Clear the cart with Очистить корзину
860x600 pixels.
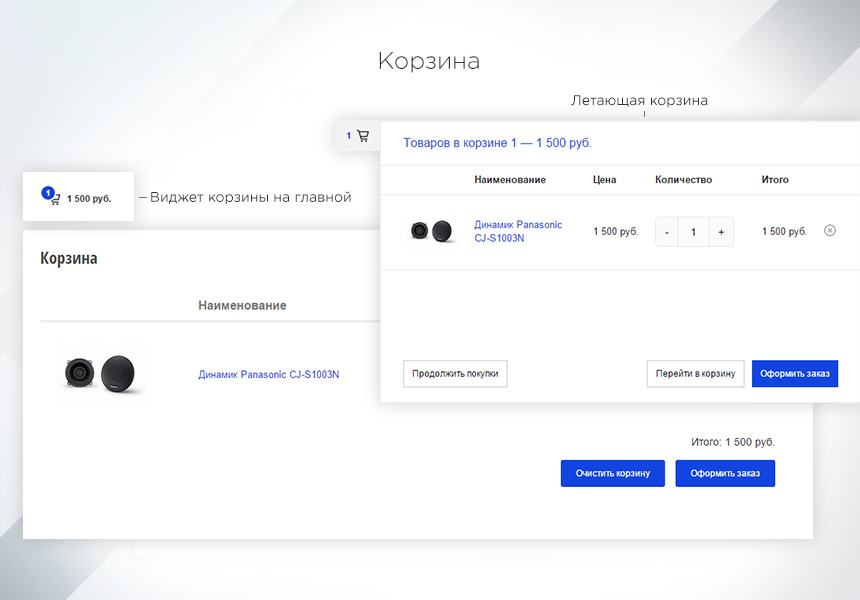(x=612, y=473)
